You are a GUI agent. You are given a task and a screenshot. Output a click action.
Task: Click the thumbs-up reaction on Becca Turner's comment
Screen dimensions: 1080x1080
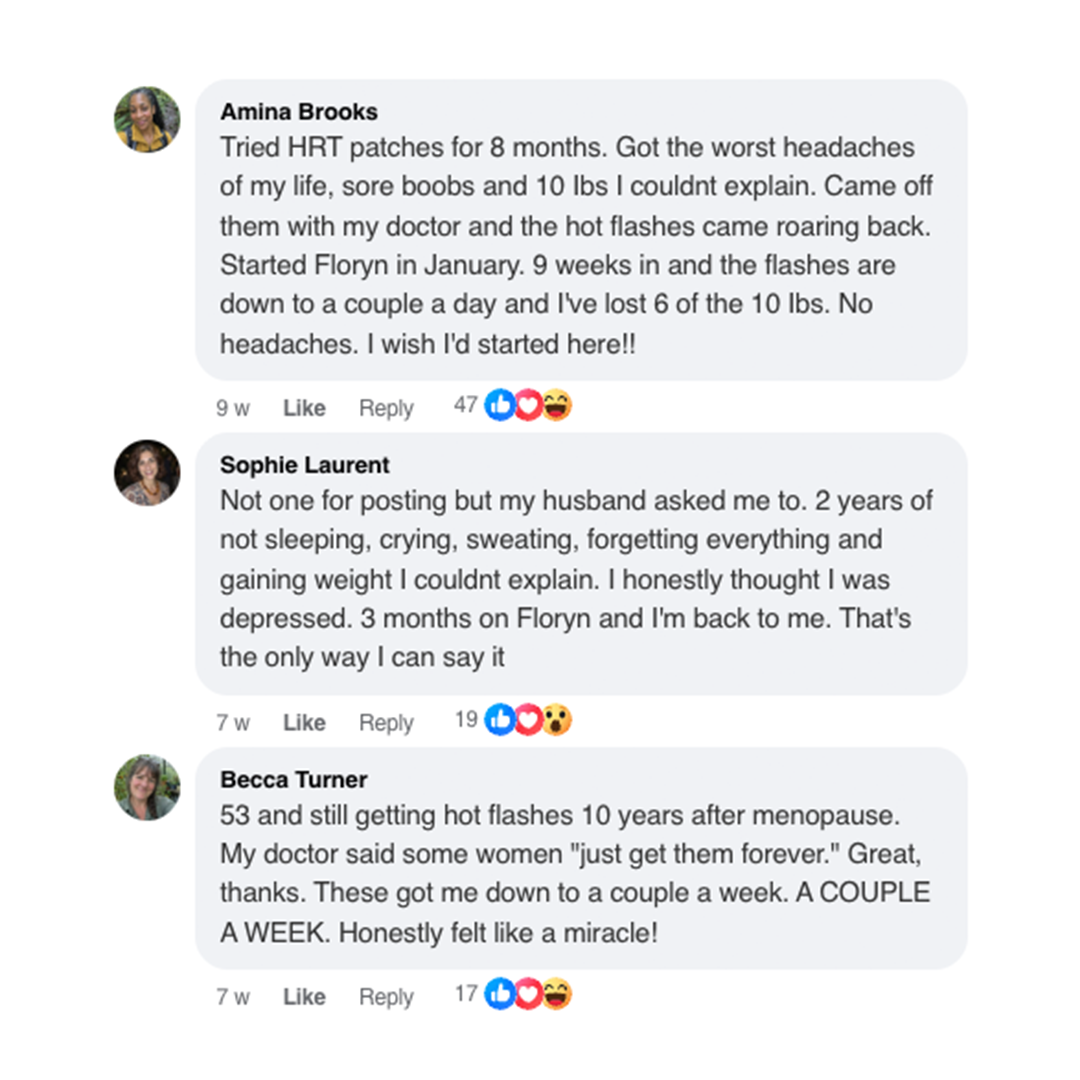tap(500, 994)
